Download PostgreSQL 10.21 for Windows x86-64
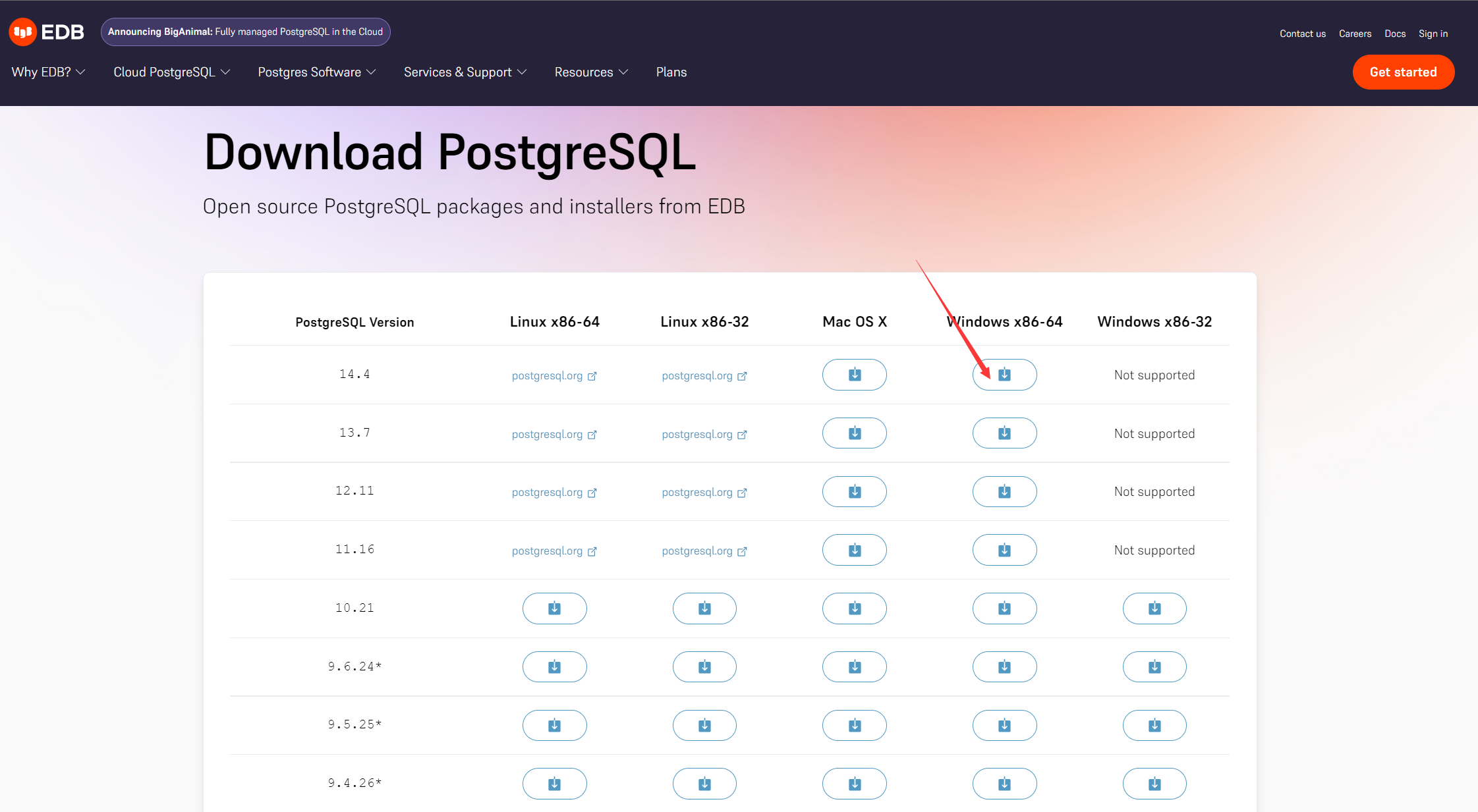Viewport: 1478px width, 812px height. pyautogui.click(x=1004, y=609)
